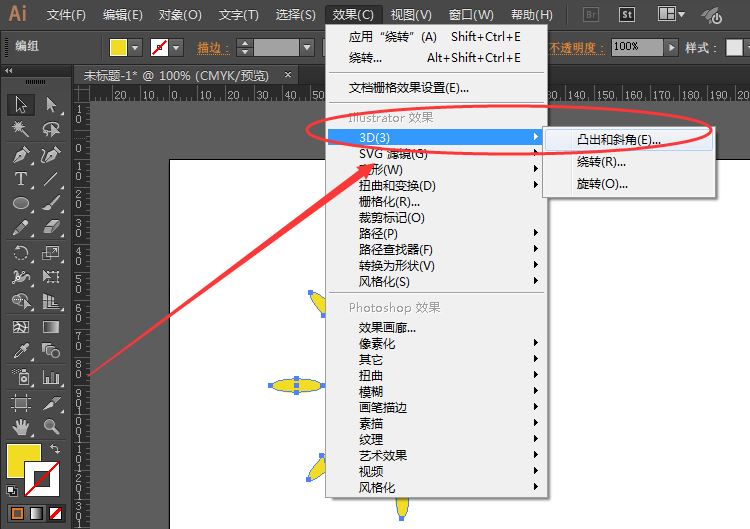Viewport: 750px width, 529px height.
Task: Choose 凸出和斜角(E)... from 3D submenu
Action: pos(619,140)
